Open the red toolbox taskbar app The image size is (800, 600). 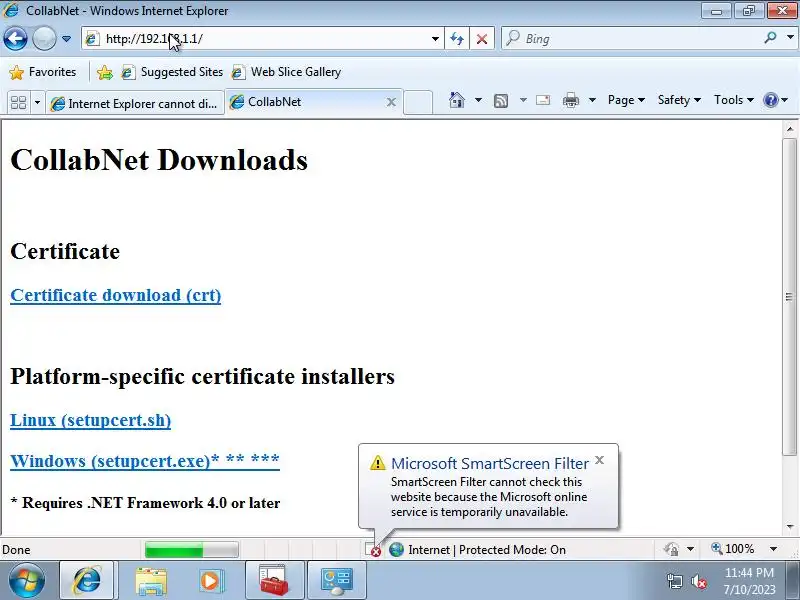coord(274,580)
